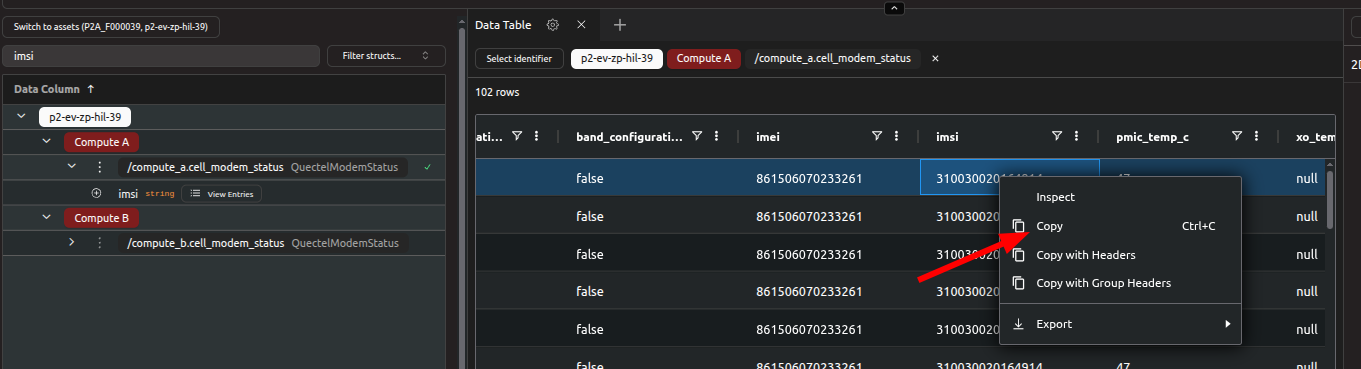Open options dots for compute_b.cell_modem_status
The image size is (1361, 369).
coord(99,242)
